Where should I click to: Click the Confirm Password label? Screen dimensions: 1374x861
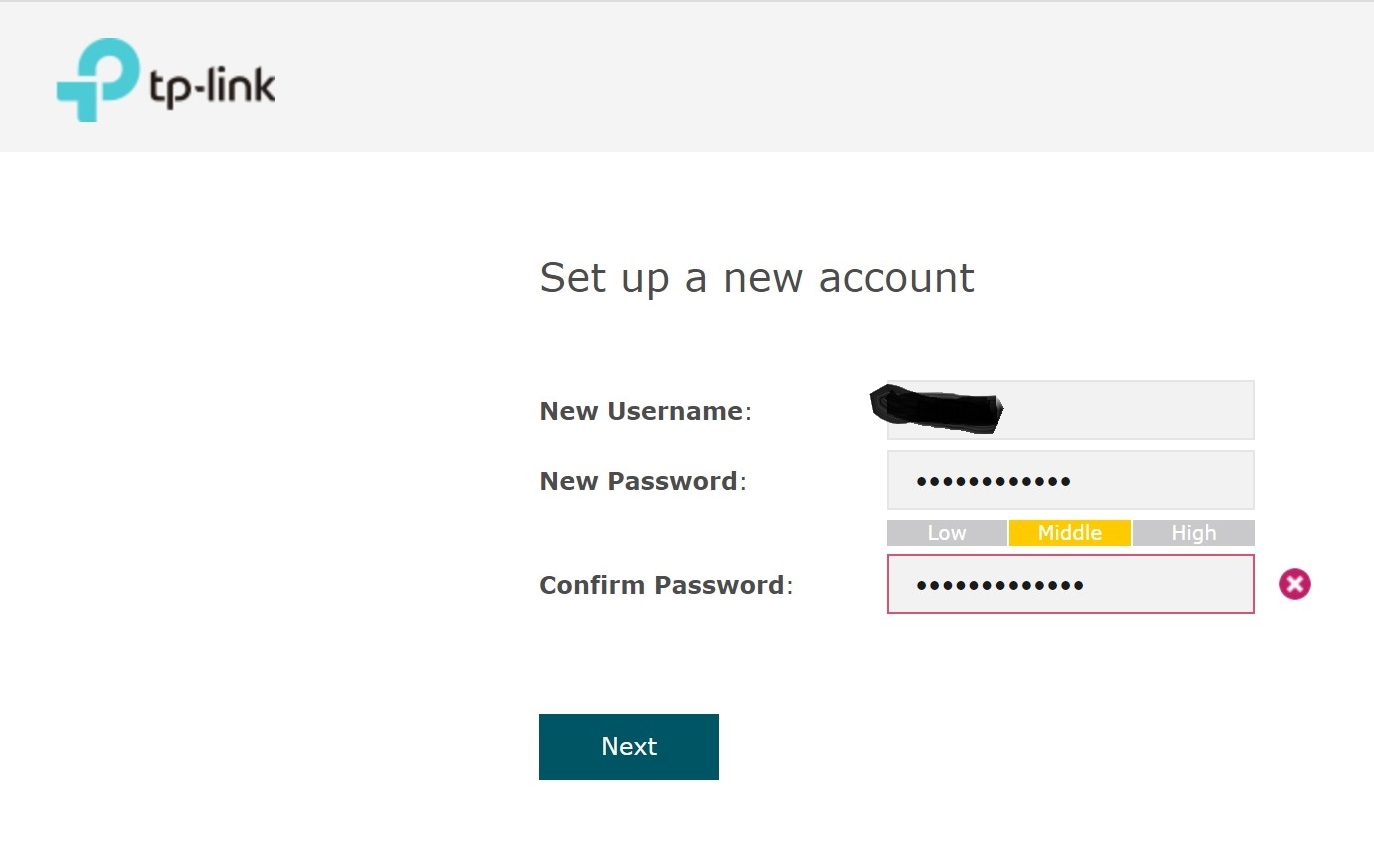coord(662,585)
